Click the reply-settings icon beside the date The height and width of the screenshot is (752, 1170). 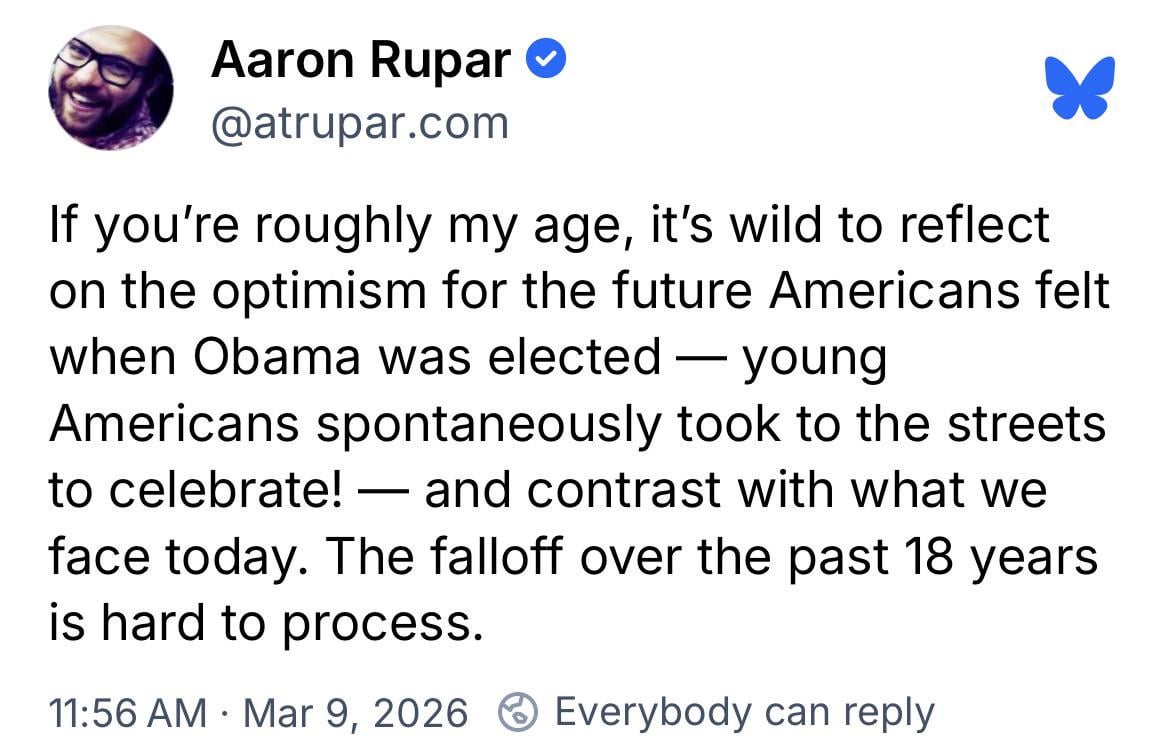point(518,712)
